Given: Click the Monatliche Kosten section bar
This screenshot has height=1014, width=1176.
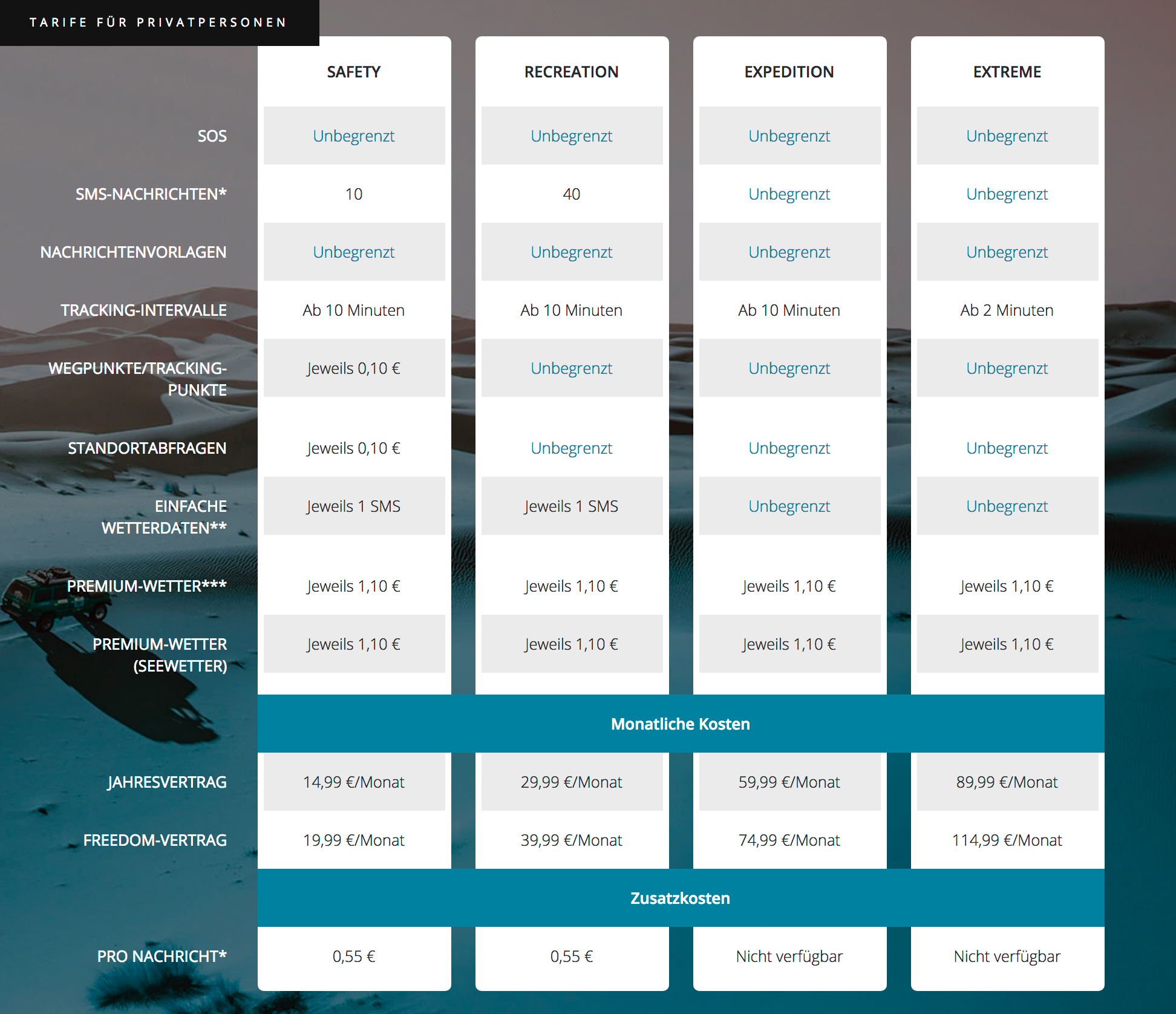Looking at the screenshot, I should tap(681, 724).
